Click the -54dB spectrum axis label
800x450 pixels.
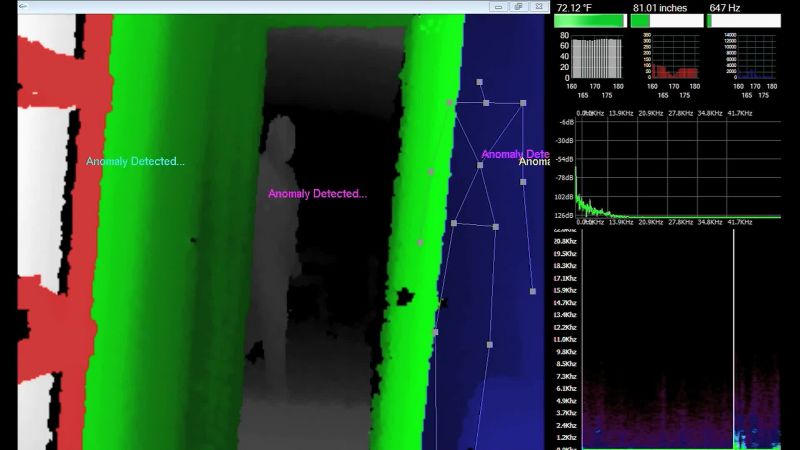pyautogui.click(x=565, y=160)
